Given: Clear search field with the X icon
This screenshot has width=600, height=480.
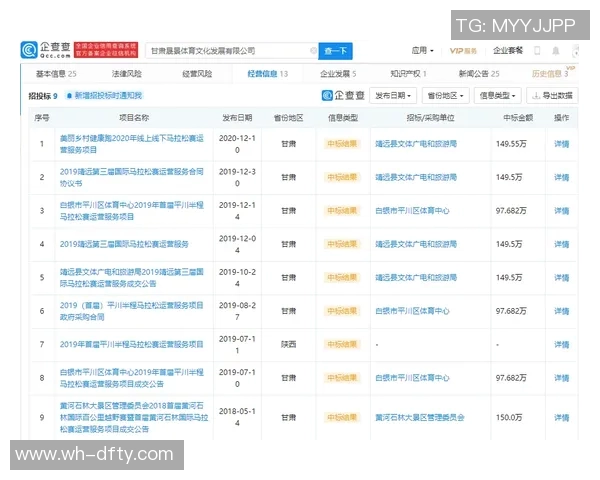Looking at the screenshot, I should pos(313,51).
